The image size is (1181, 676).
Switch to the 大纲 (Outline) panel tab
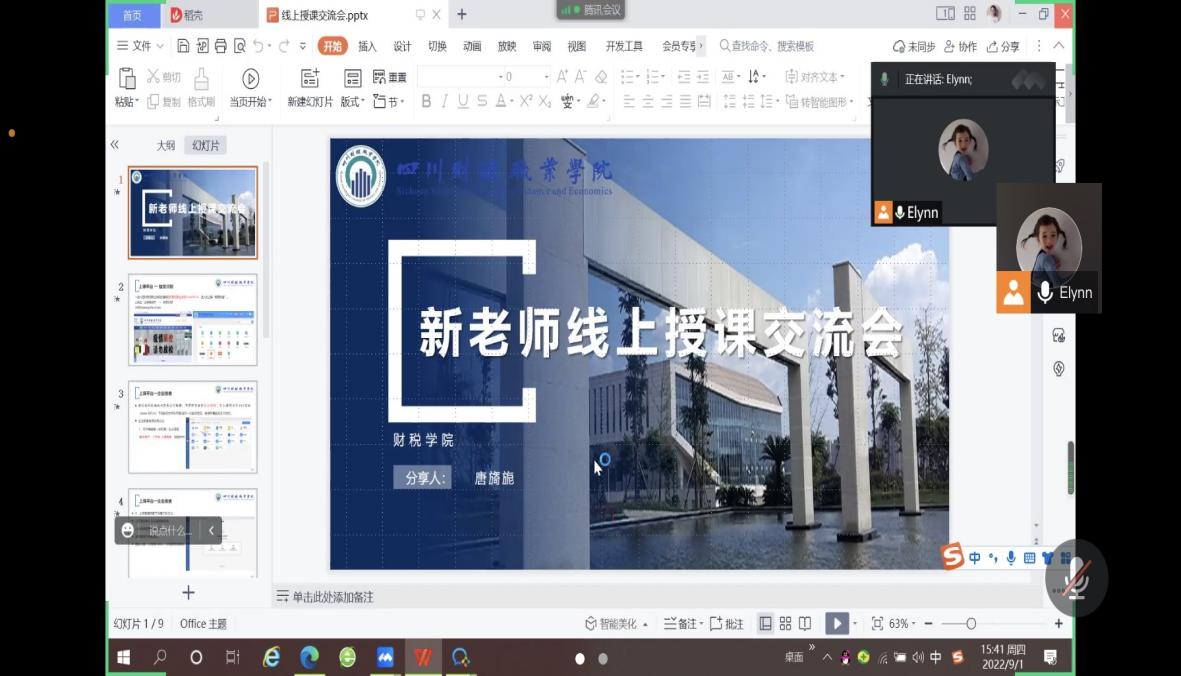click(165, 146)
